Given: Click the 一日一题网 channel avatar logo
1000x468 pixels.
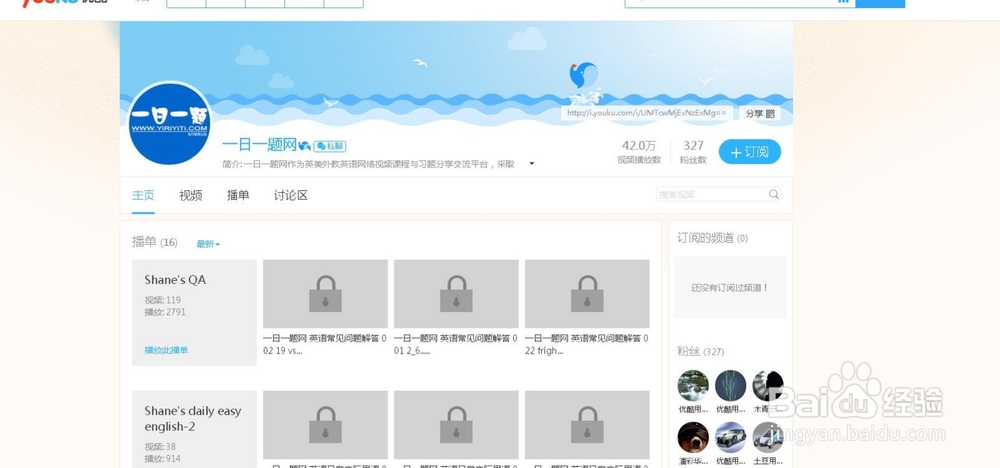Looking at the screenshot, I should coord(170,123).
